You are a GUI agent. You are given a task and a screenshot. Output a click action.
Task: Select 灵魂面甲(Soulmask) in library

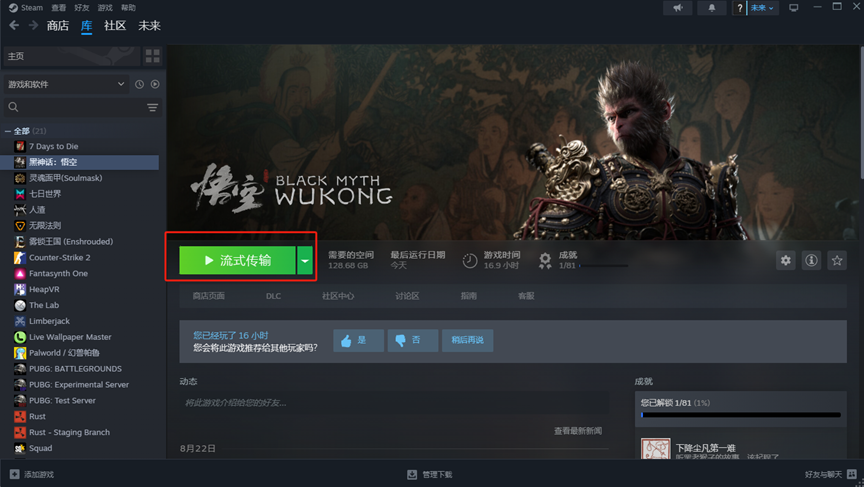(x=66, y=178)
